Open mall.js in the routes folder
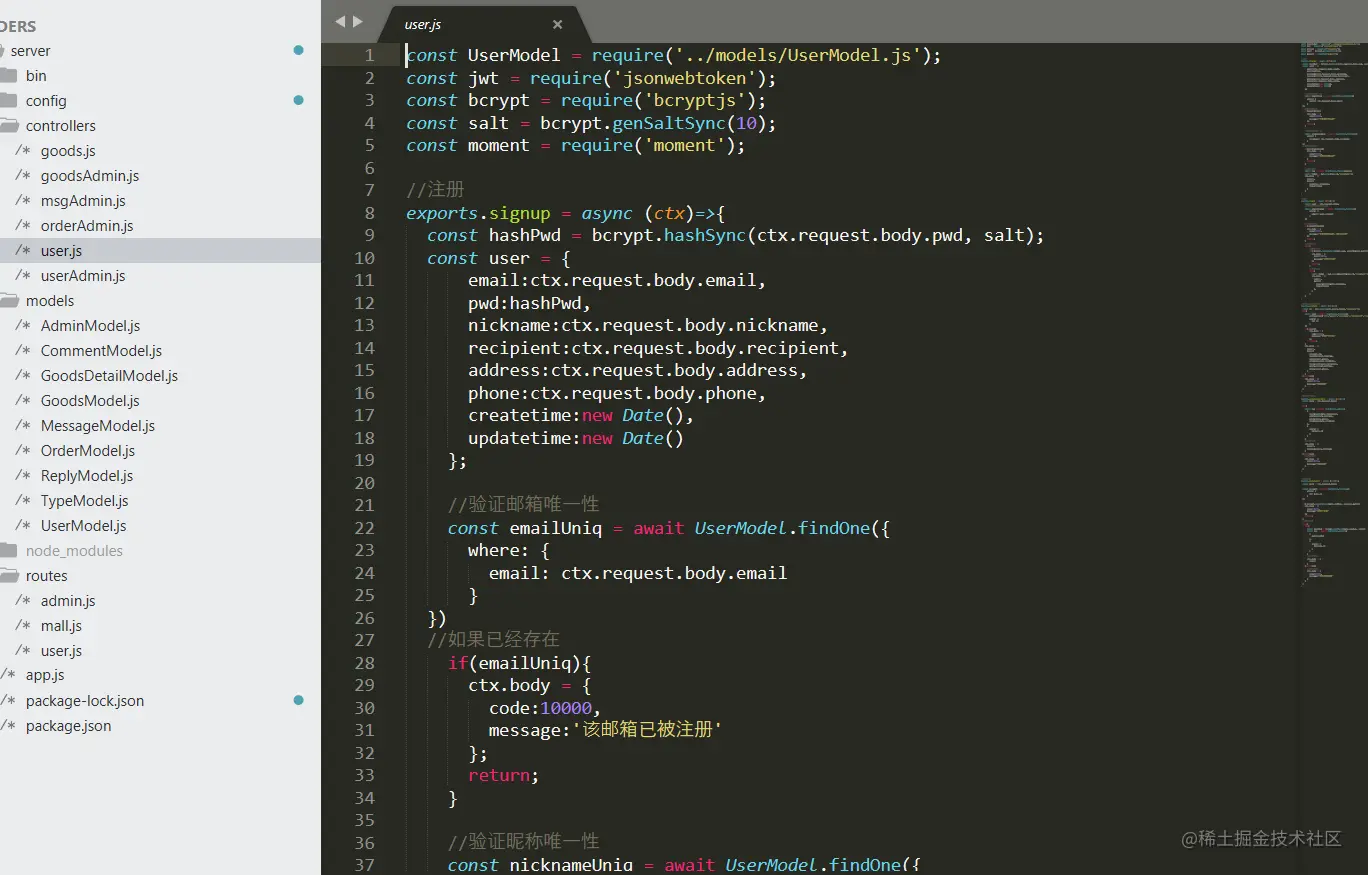 coord(61,626)
